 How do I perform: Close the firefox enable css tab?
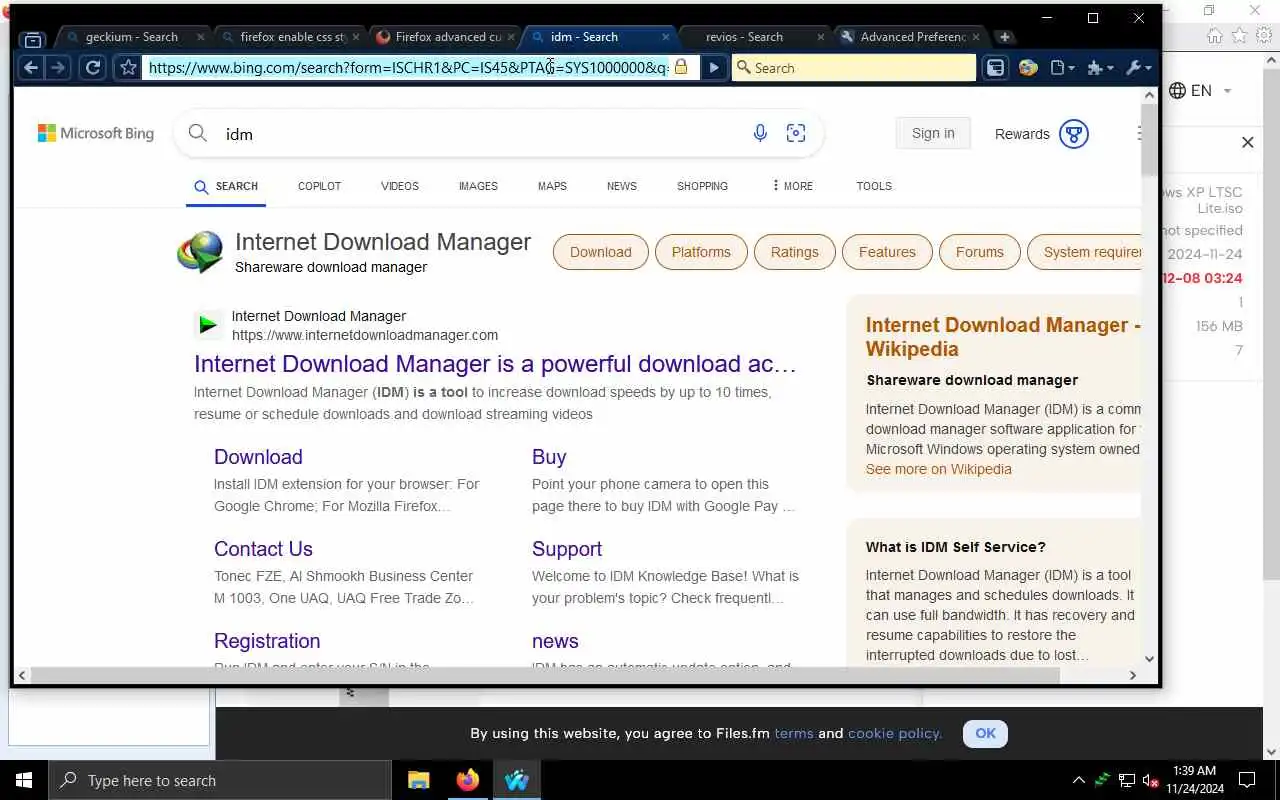tap(355, 37)
